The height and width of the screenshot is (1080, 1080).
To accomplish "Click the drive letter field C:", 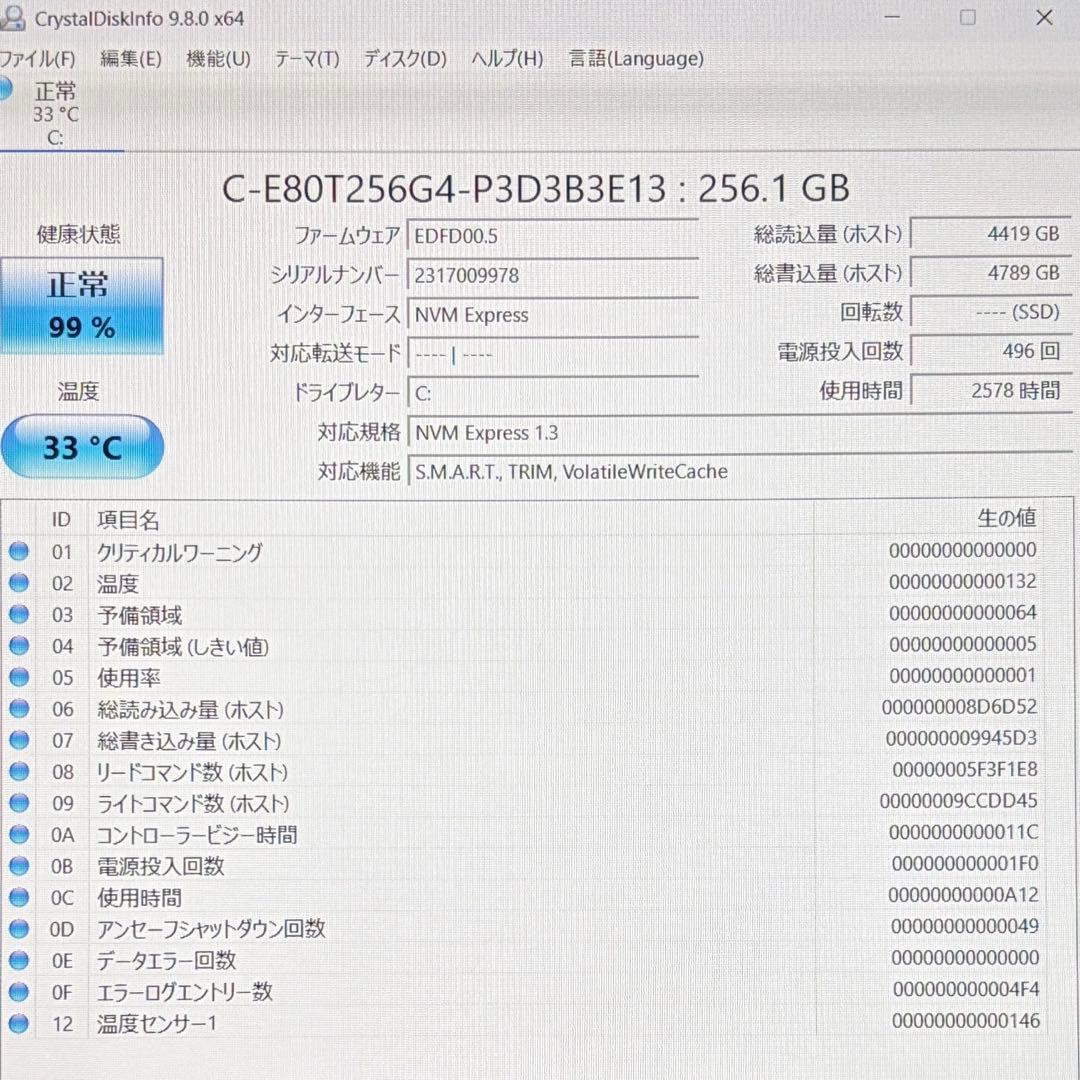I will pyautogui.click(x=553, y=393).
